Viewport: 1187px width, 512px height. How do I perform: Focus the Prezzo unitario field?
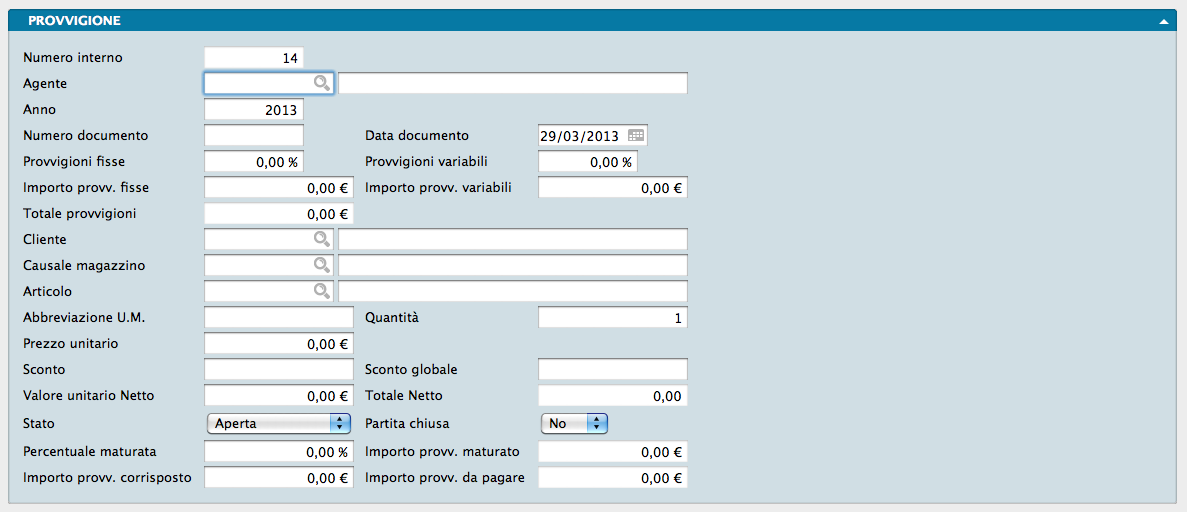(278, 344)
